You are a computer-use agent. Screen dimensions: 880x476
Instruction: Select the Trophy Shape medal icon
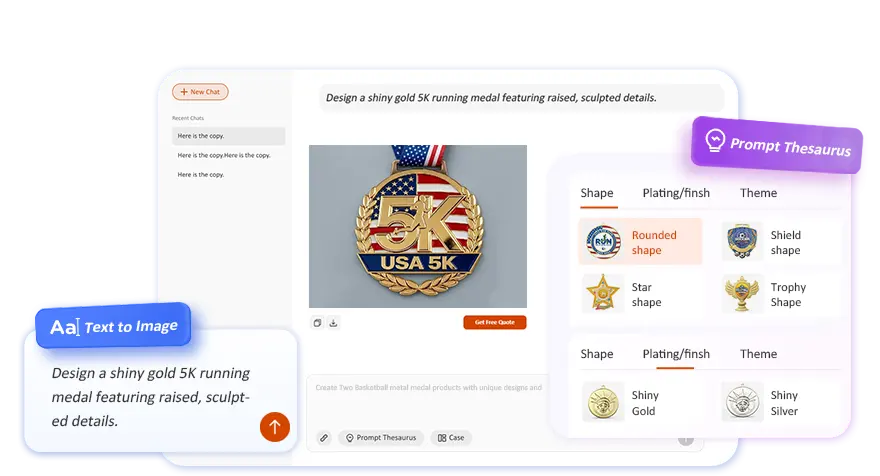pos(742,294)
